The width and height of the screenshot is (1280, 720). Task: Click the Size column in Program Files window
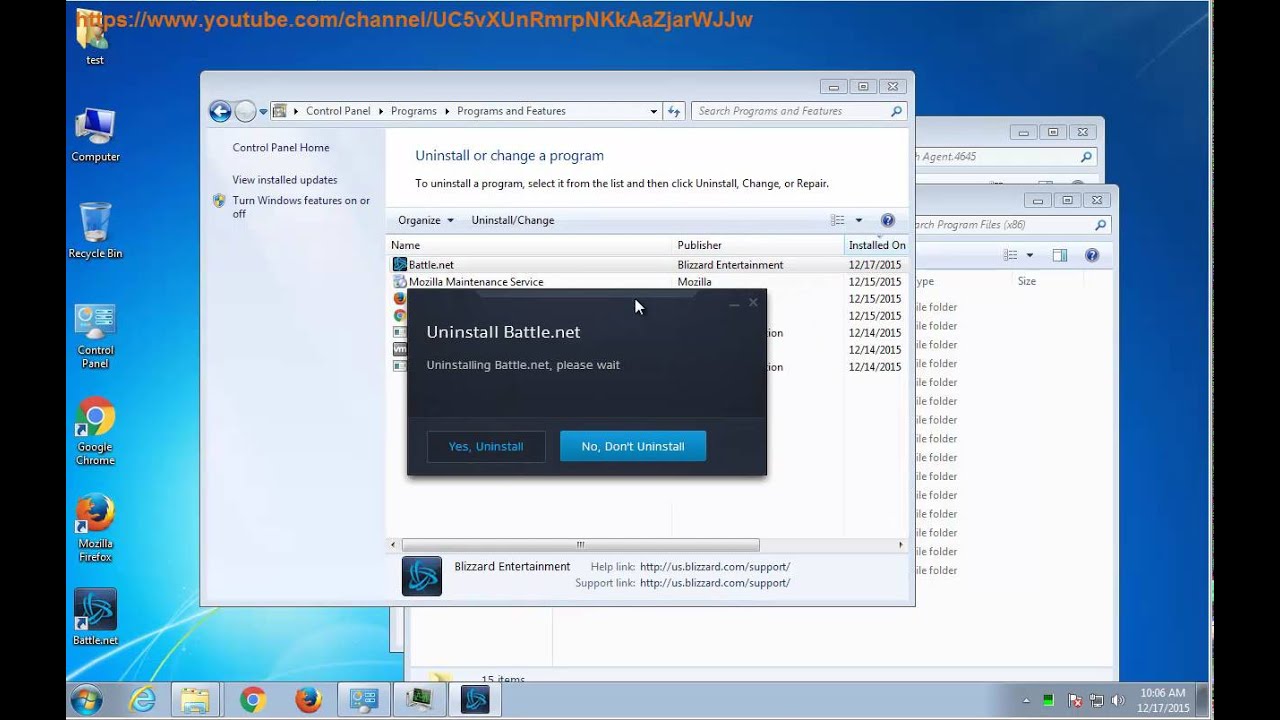pyautogui.click(x=1027, y=282)
